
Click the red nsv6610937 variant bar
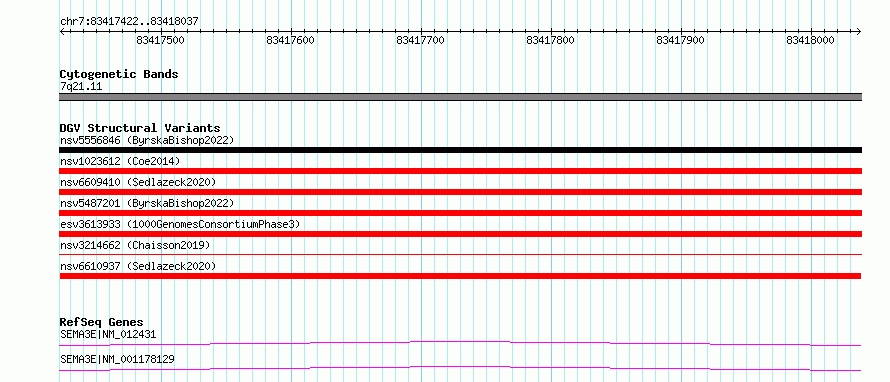460,276
